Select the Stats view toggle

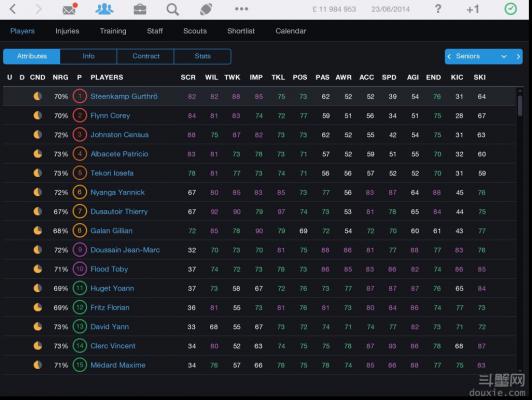point(203,56)
